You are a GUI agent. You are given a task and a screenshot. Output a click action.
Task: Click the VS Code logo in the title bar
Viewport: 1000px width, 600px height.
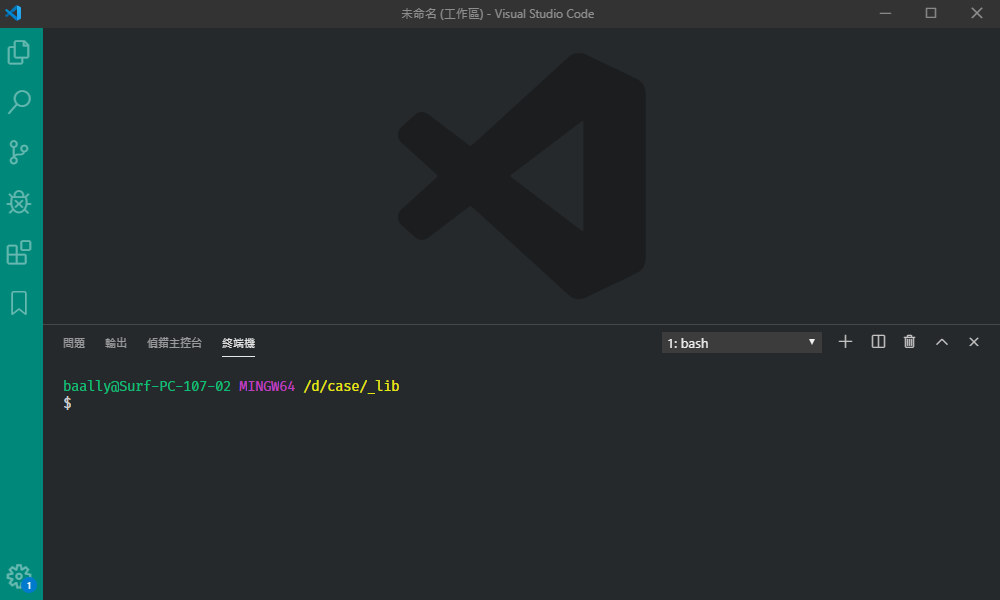pos(13,13)
